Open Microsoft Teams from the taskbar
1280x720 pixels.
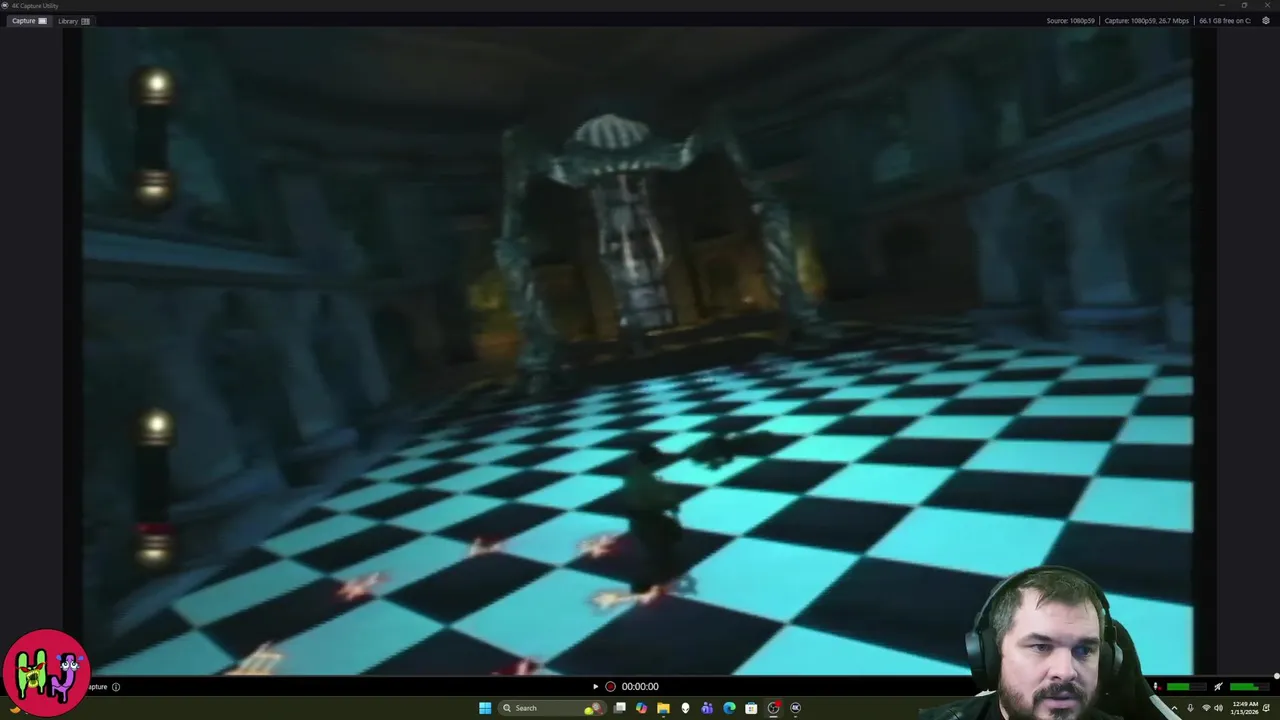(x=707, y=708)
